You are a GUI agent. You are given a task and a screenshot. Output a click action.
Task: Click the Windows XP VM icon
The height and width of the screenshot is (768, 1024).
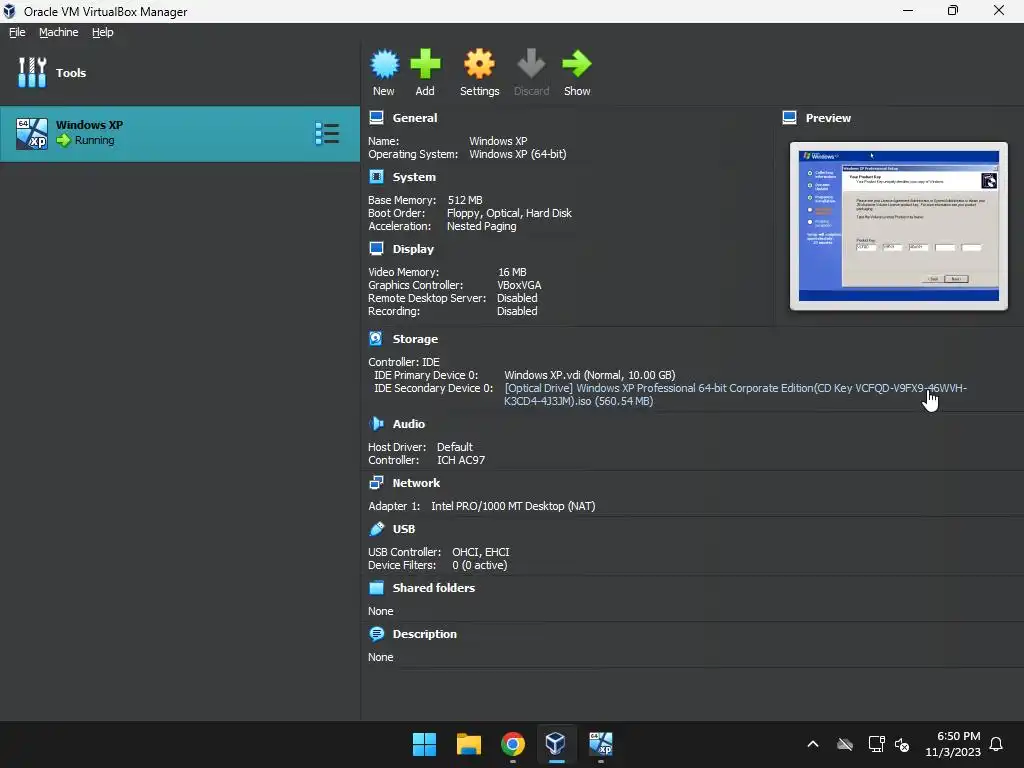click(31, 133)
